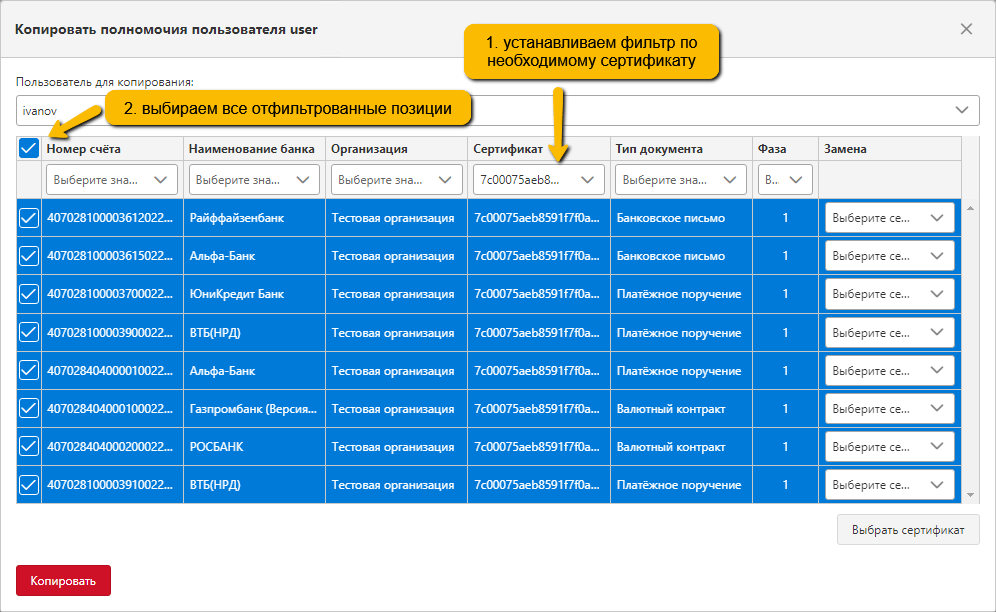
Task: Open Замена dropdown in Газпромбанк row
Action: pos(889,409)
